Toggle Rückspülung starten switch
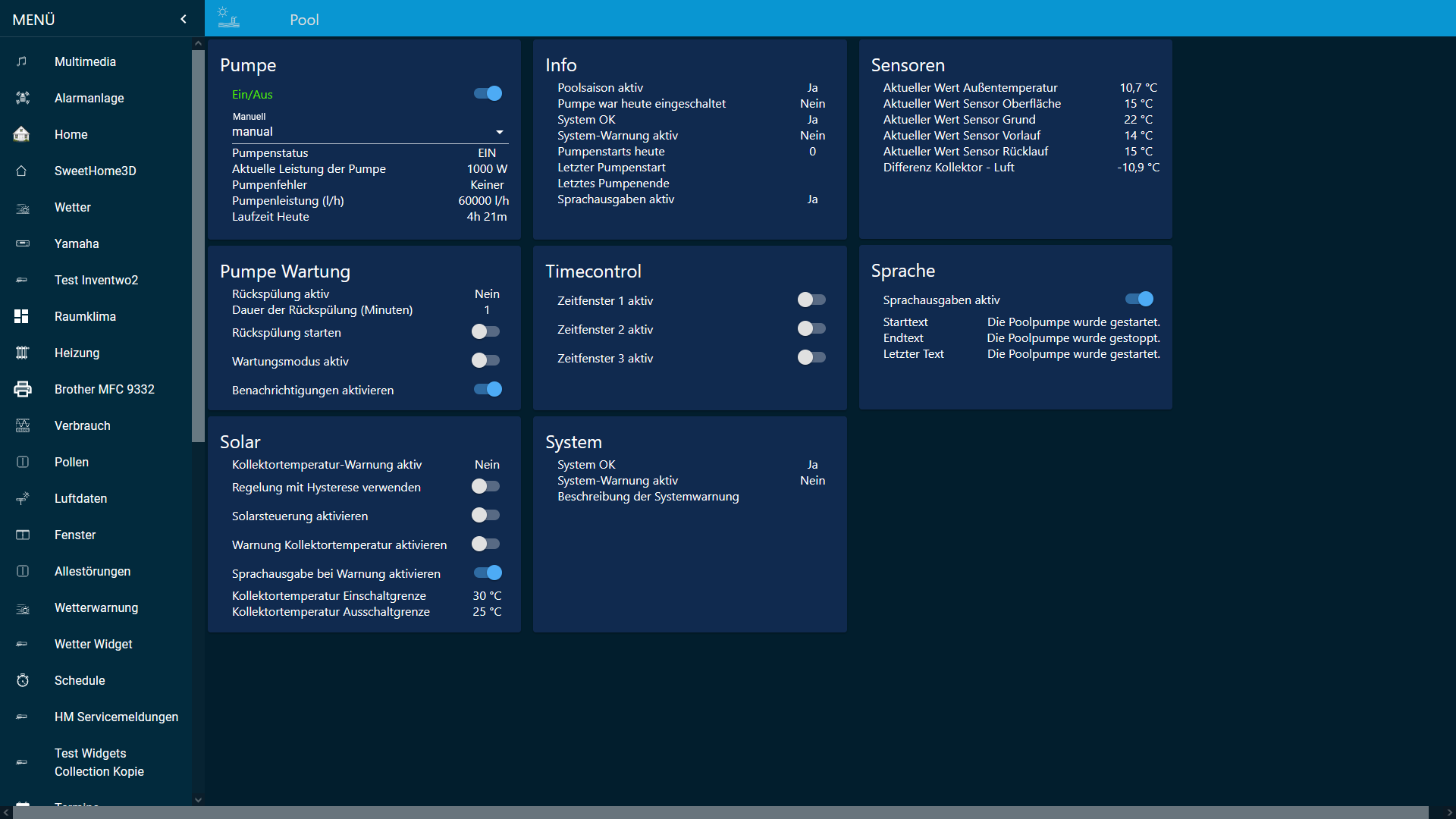 tap(485, 331)
